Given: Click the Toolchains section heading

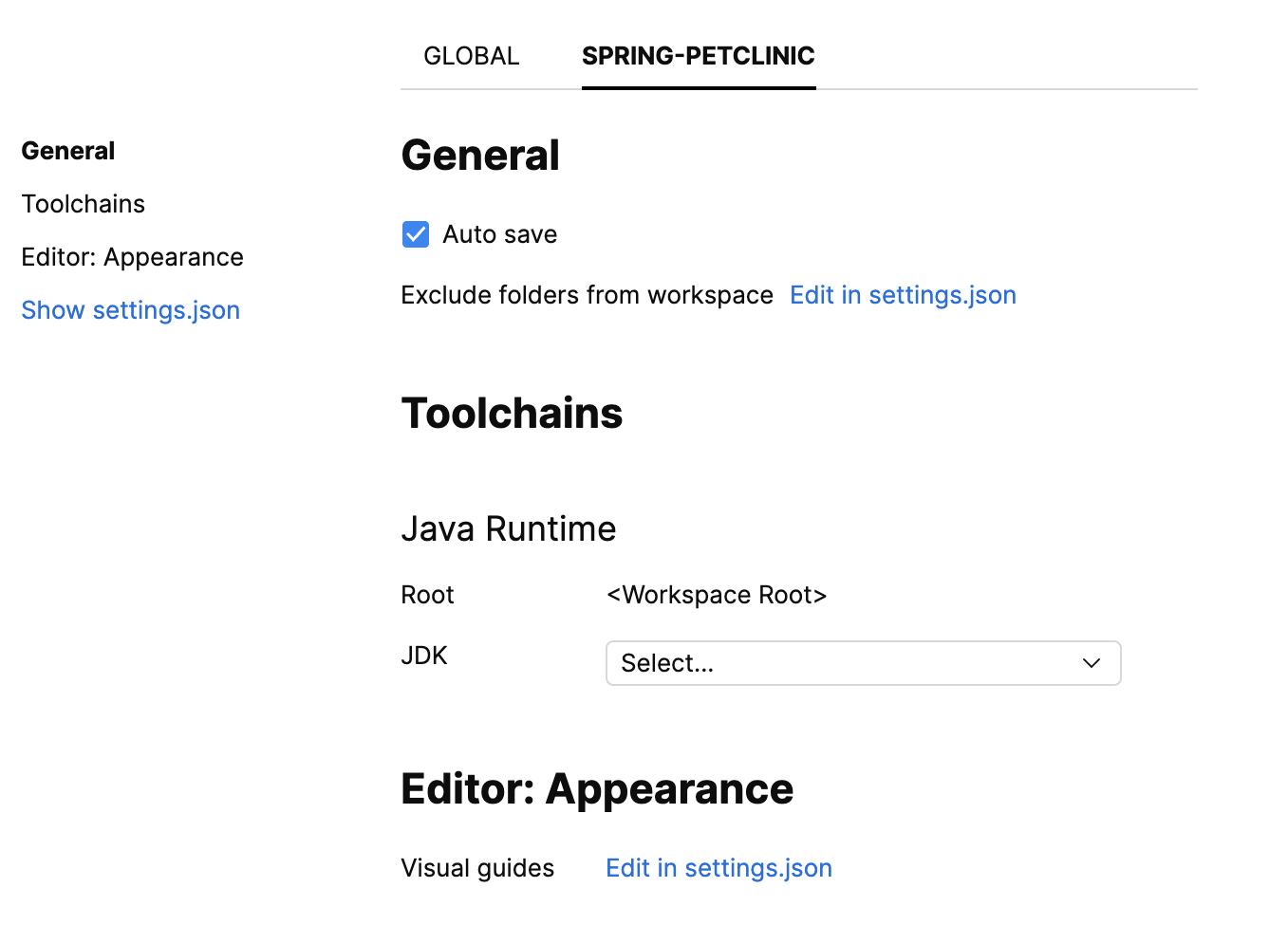Looking at the screenshot, I should [x=512, y=413].
